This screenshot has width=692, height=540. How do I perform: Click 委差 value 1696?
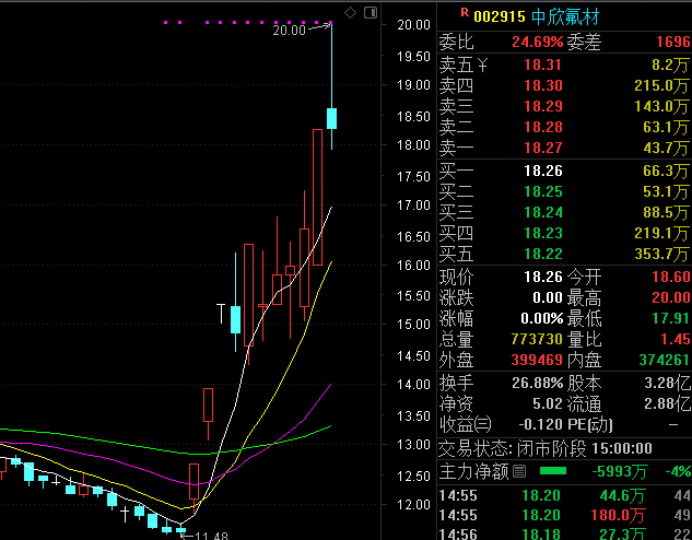(673, 42)
